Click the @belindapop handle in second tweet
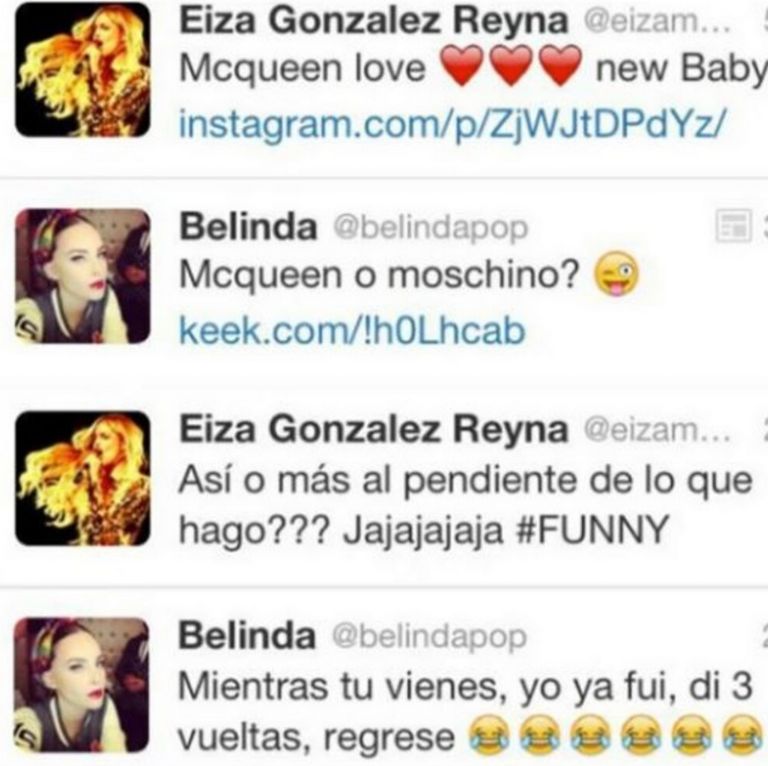Image resolution: width=768 pixels, height=766 pixels. point(431,228)
